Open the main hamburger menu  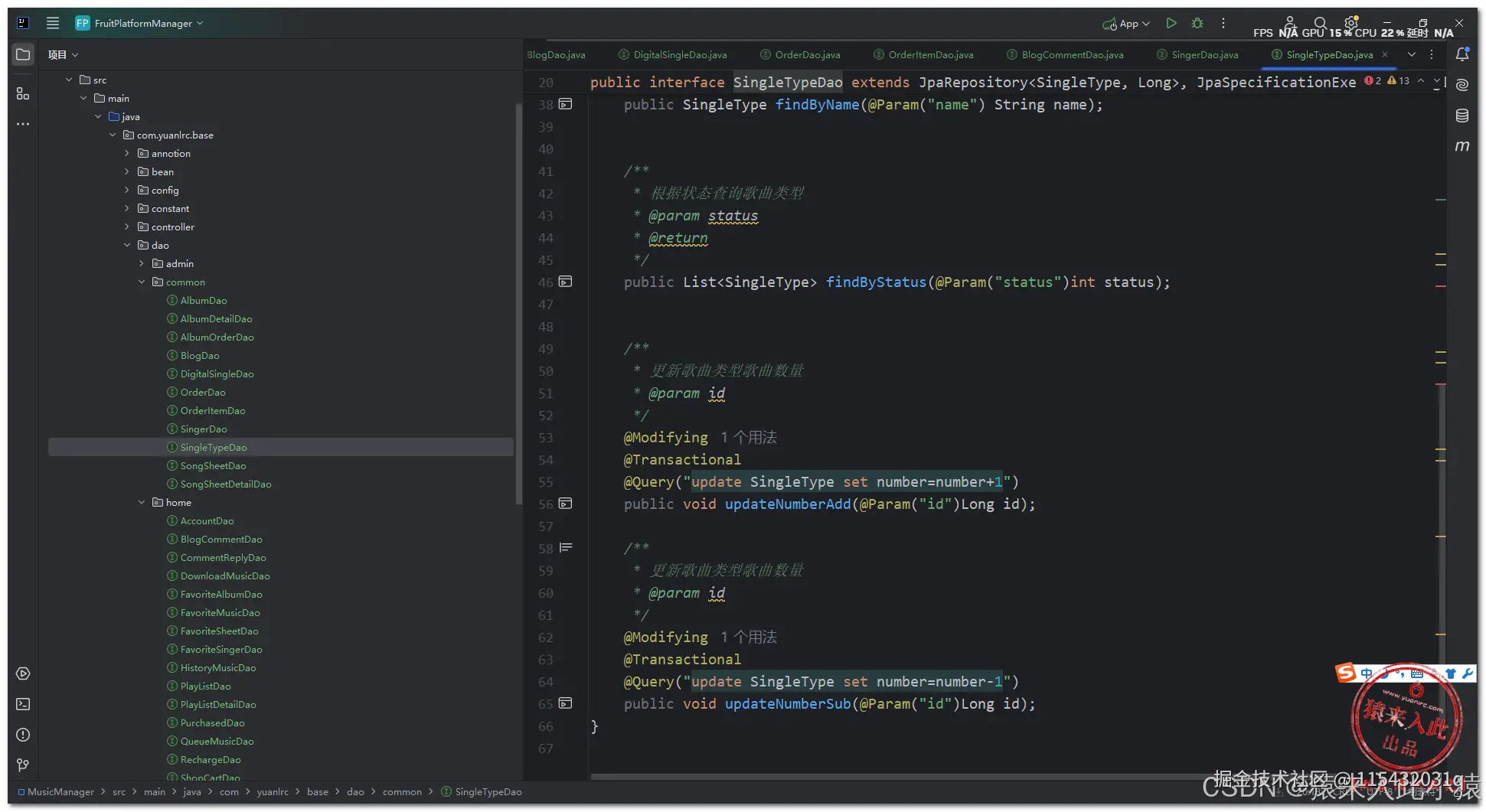52,23
